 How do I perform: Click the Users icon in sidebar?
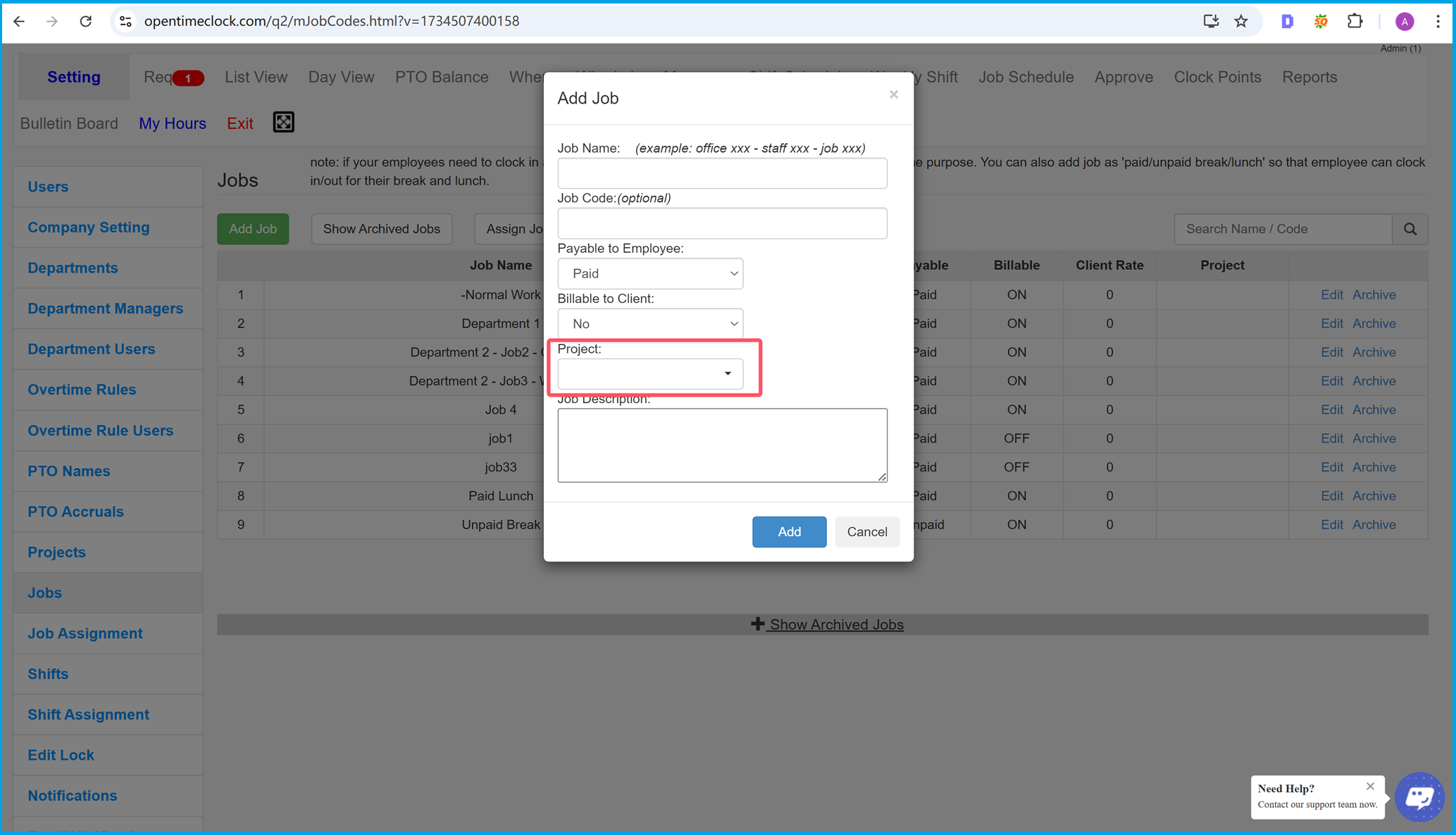click(x=47, y=186)
